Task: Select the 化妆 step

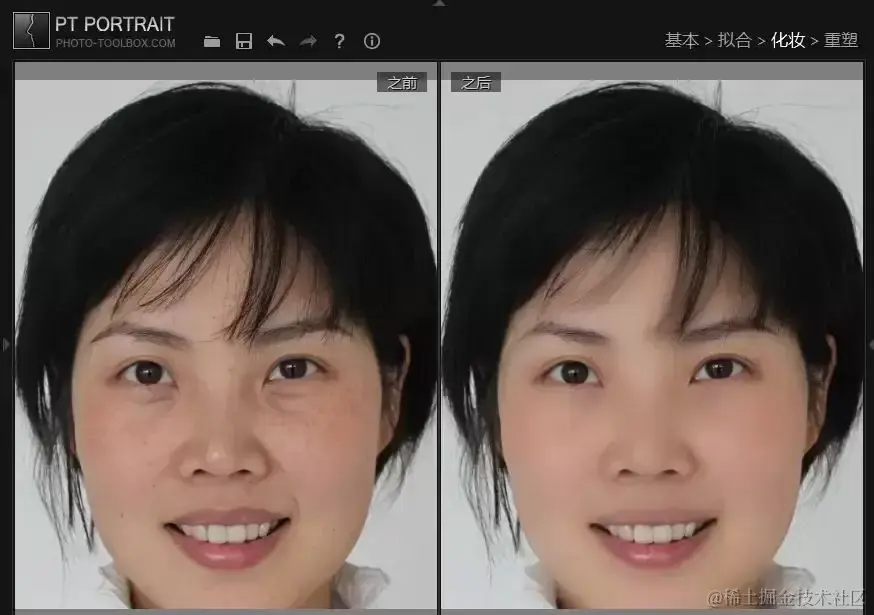Action: (x=788, y=40)
